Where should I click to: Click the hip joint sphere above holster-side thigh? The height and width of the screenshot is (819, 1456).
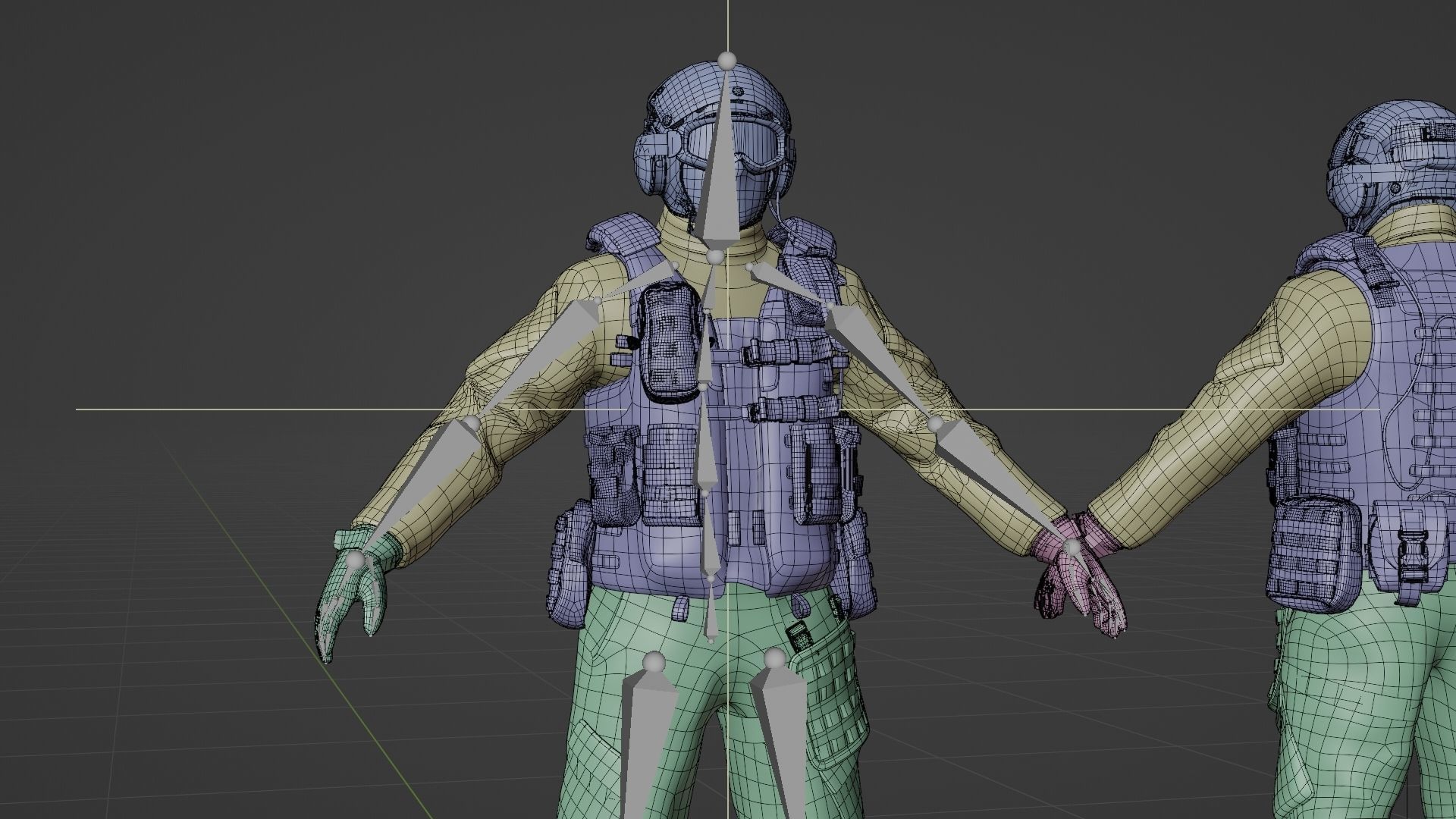tap(774, 660)
